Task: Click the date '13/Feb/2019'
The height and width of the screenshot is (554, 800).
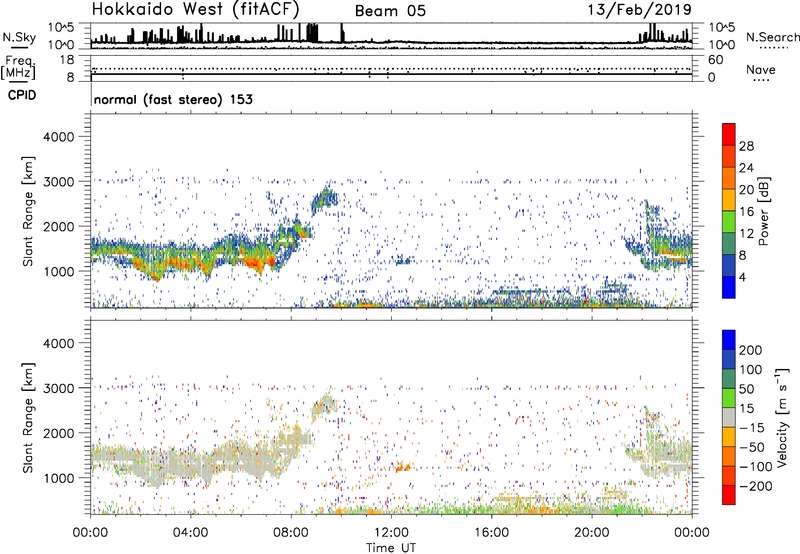Action: [640, 9]
